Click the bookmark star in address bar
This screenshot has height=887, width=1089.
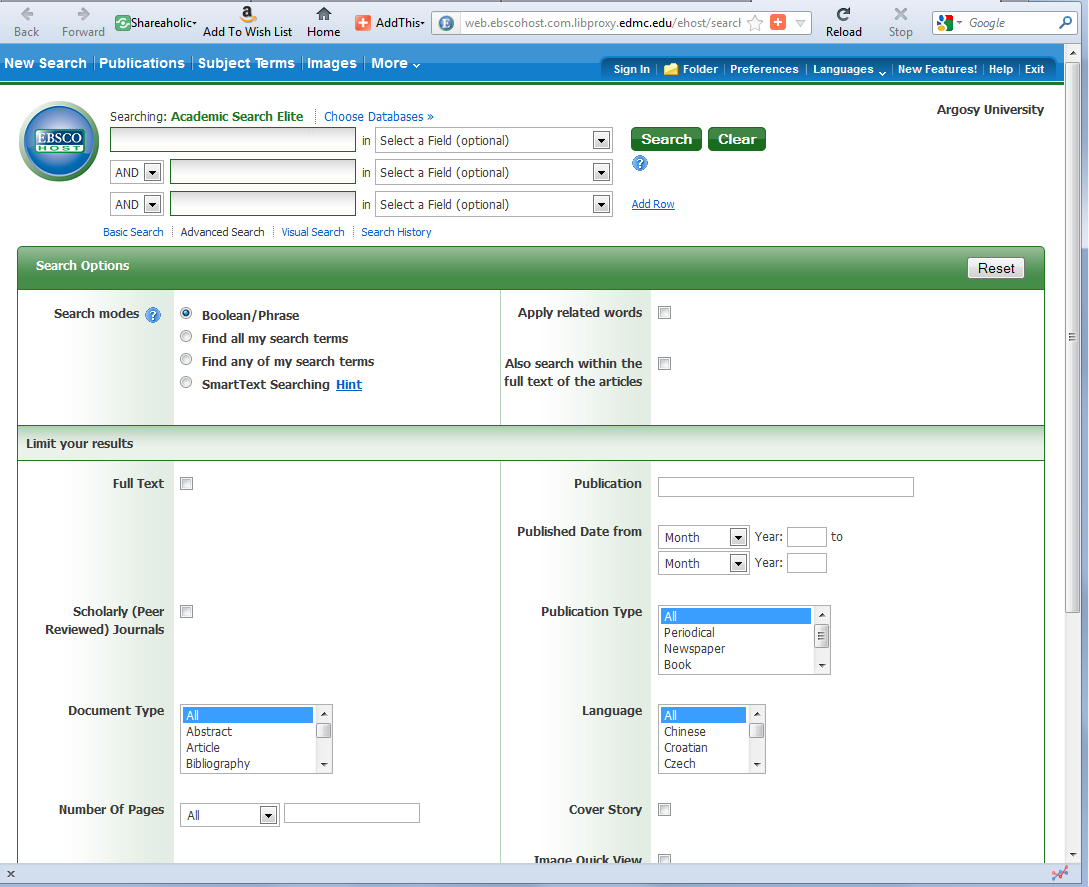(x=755, y=23)
